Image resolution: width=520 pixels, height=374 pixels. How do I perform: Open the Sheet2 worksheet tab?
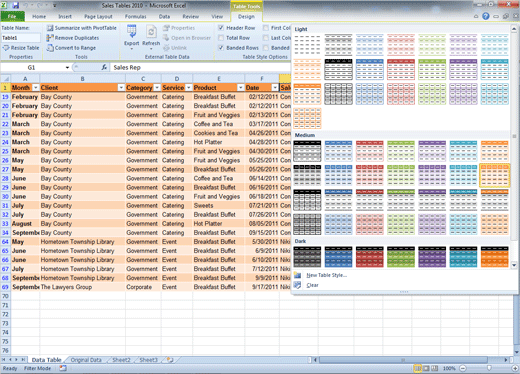121,360
